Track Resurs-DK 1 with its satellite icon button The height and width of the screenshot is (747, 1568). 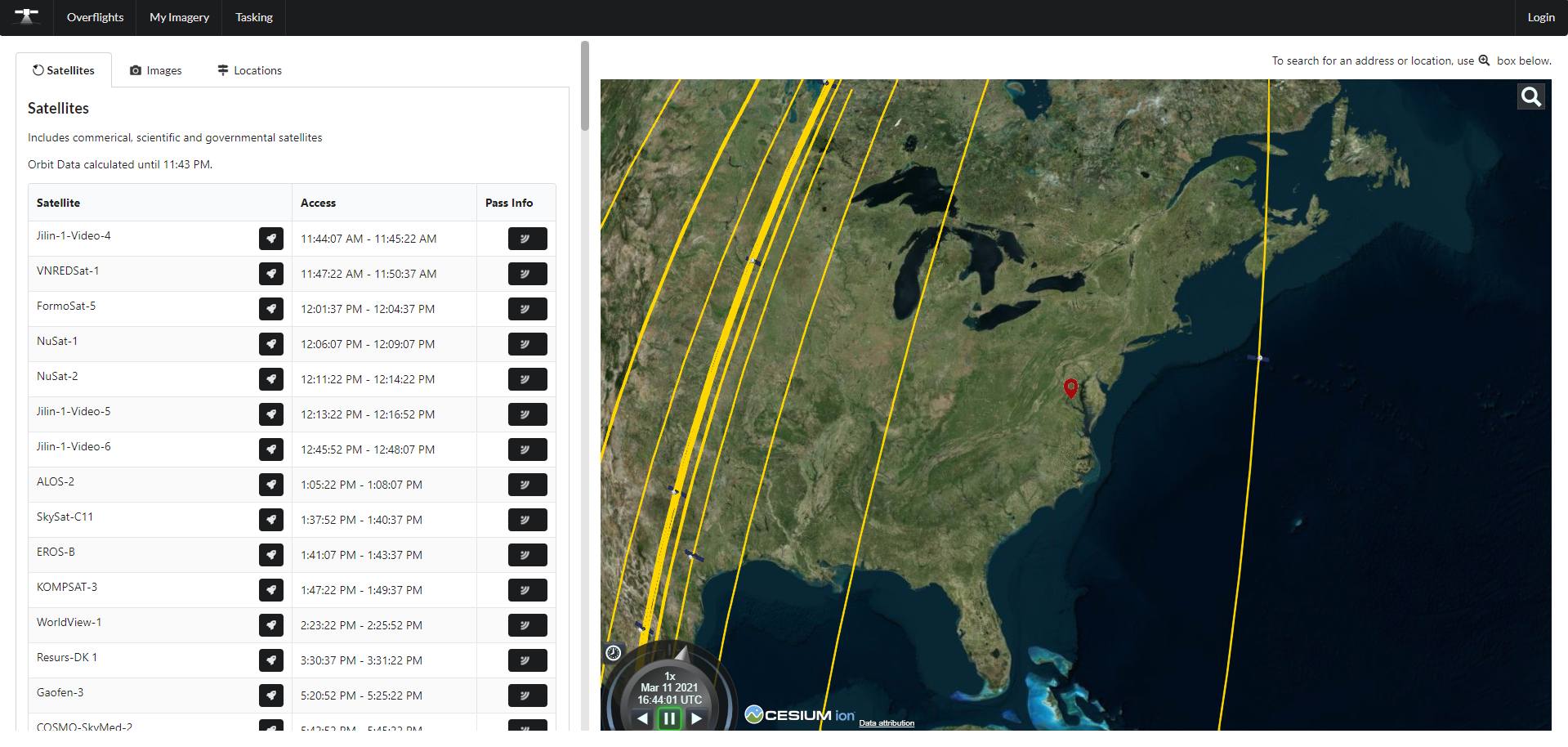[x=271, y=660]
